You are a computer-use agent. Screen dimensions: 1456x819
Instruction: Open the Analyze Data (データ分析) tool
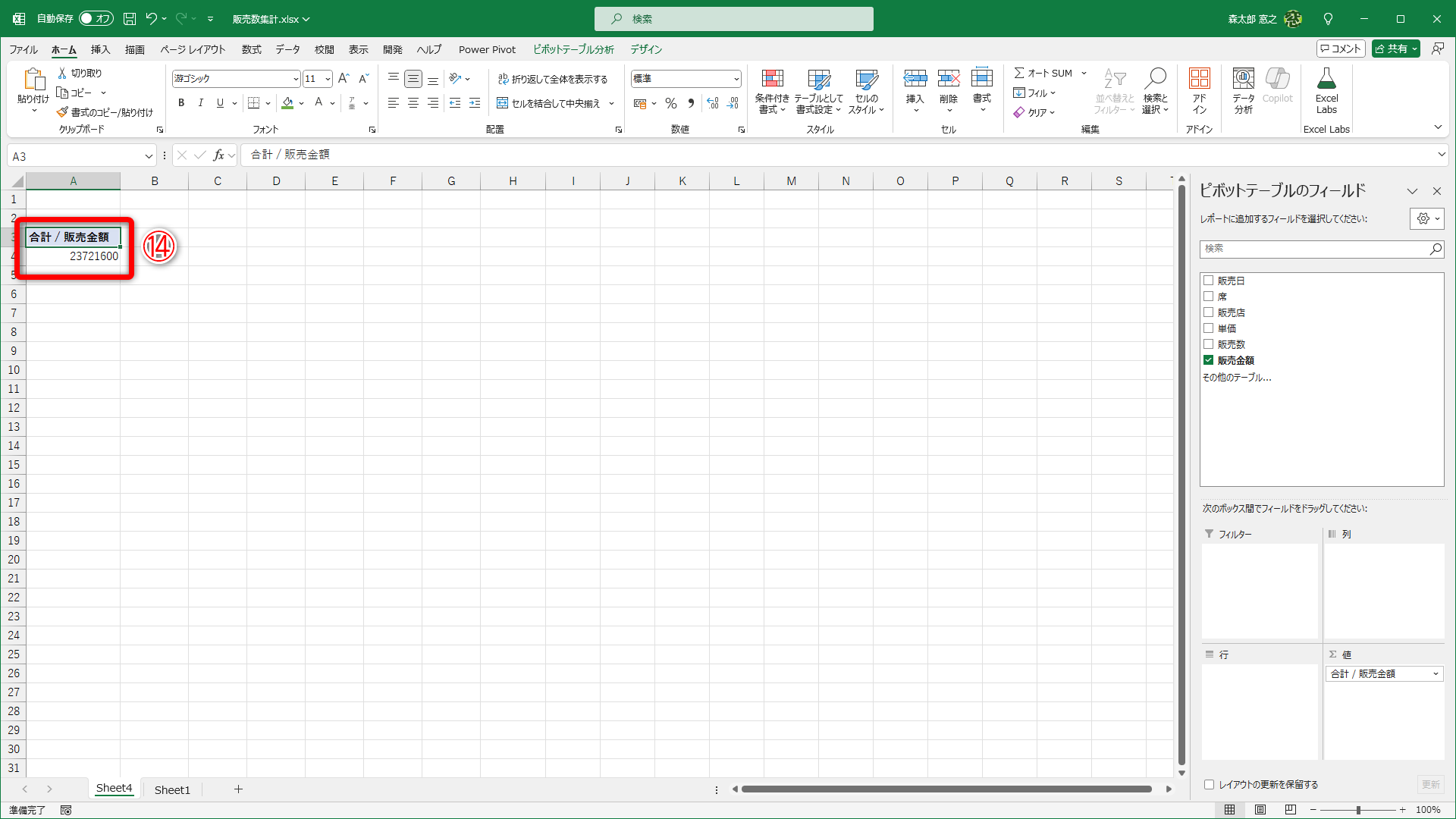pos(1243,79)
